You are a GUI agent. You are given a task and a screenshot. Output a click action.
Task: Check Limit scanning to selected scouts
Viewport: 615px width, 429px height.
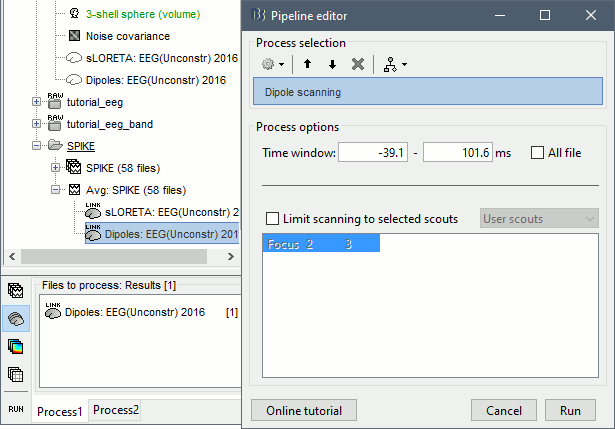tap(273, 219)
